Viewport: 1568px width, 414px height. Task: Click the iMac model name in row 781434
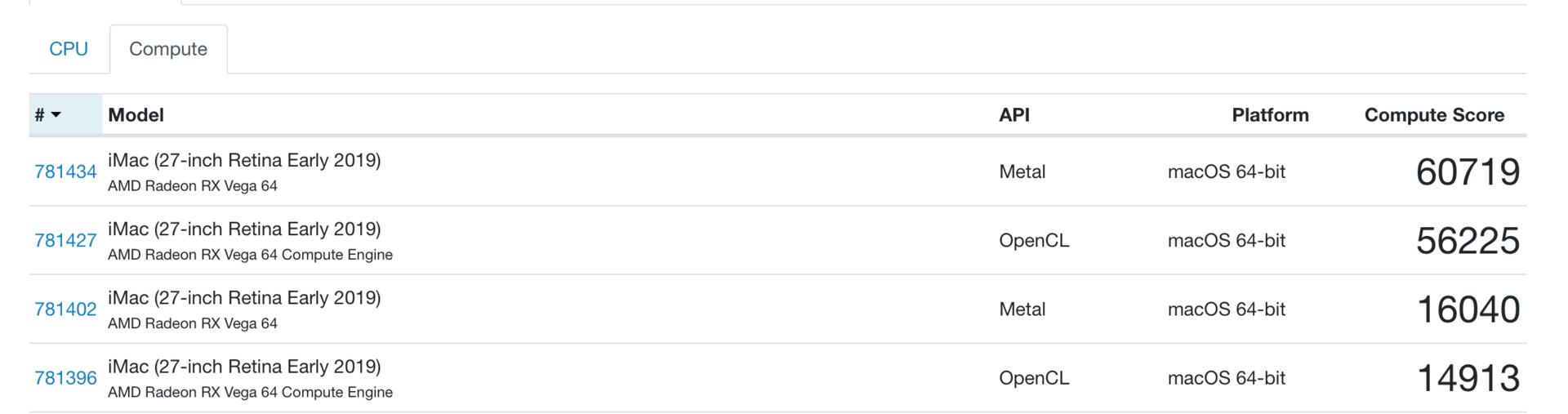pos(244,160)
